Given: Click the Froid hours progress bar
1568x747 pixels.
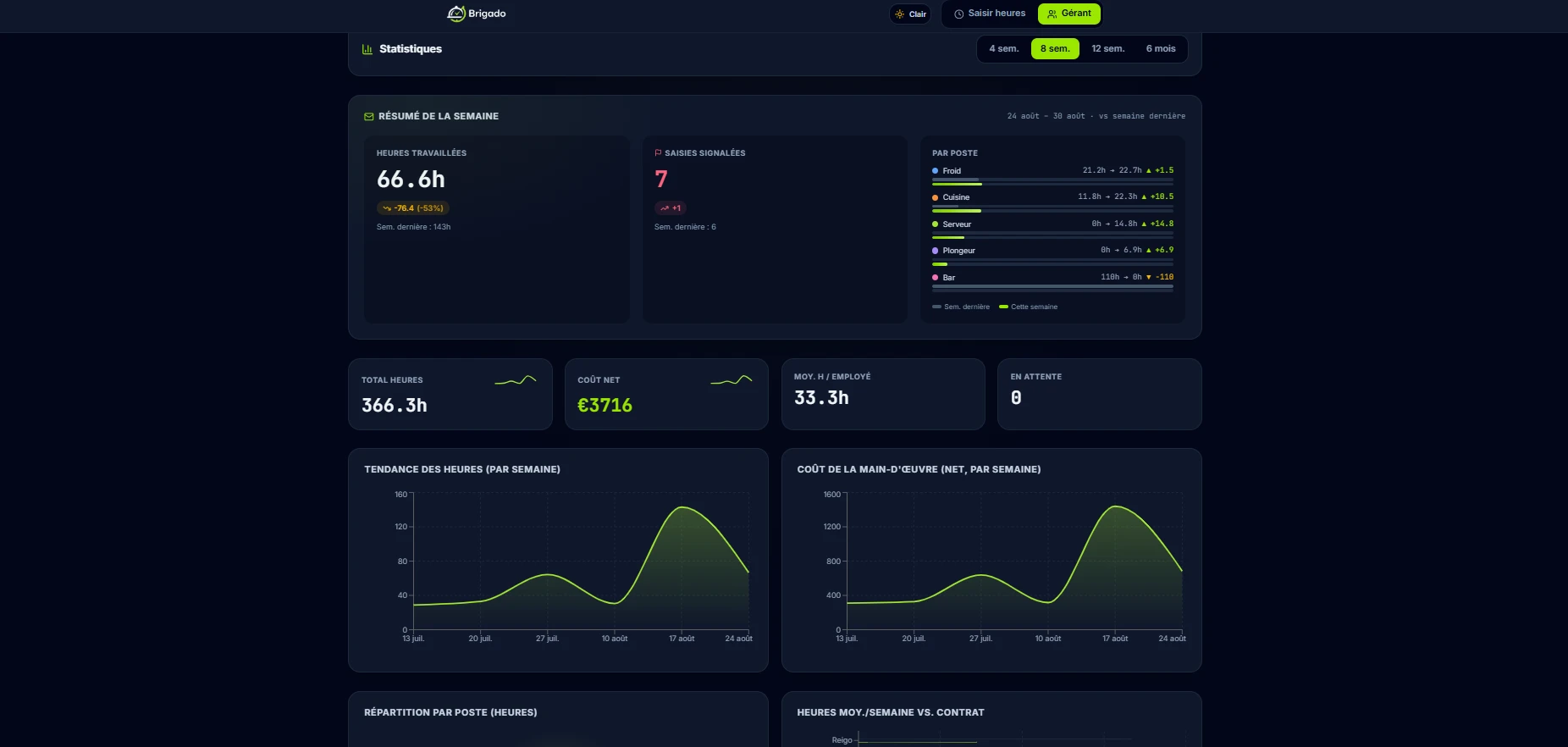Looking at the screenshot, I should pyautogui.click(x=1052, y=181).
